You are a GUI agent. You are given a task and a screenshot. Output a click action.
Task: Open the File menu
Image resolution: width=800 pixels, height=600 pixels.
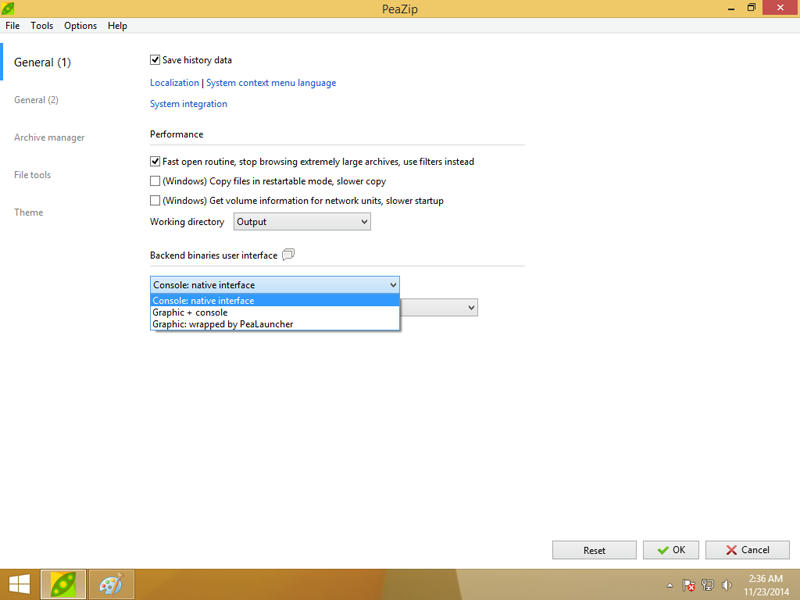tap(12, 26)
